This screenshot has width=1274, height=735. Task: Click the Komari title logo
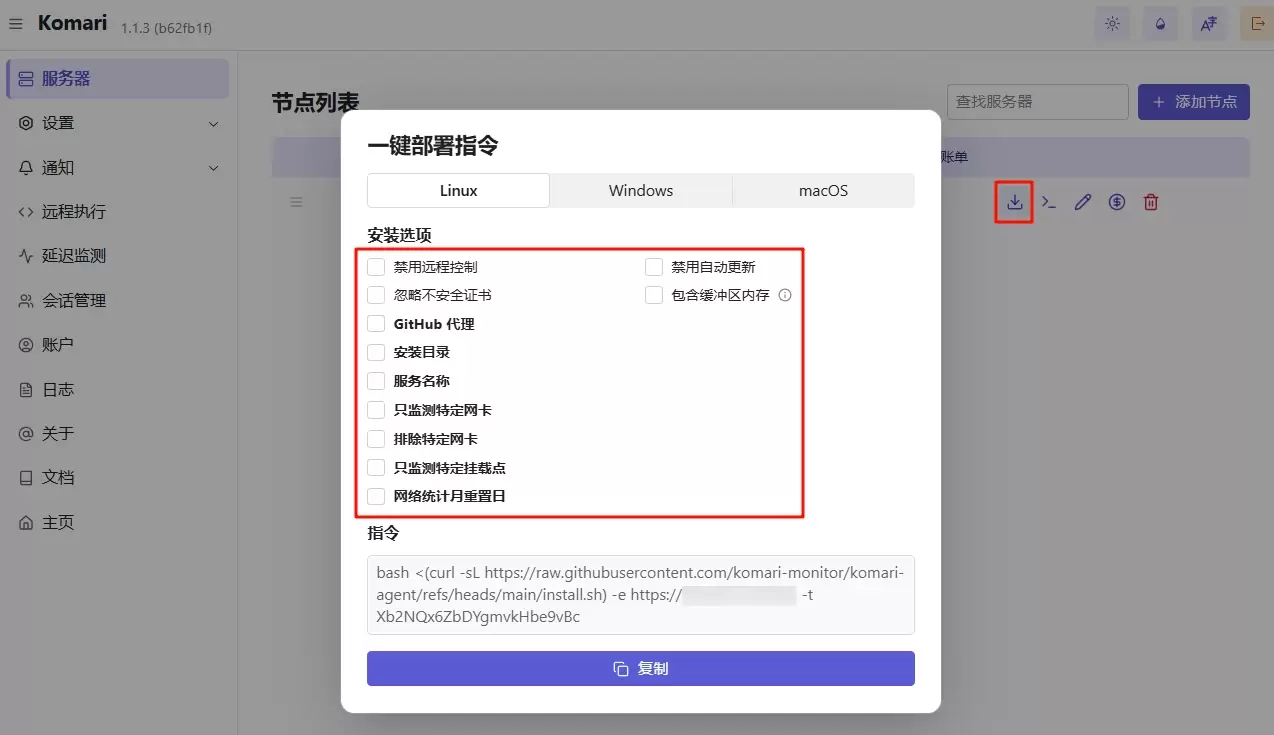click(x=72, y=23)
